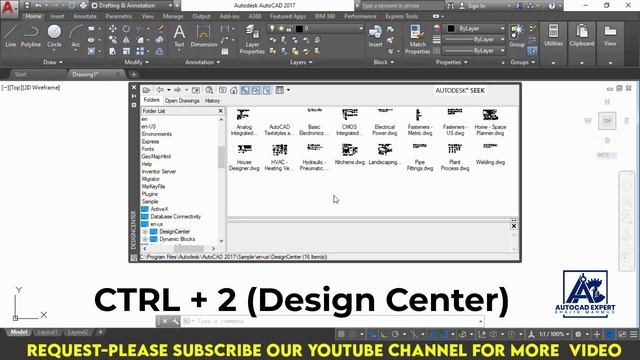640x360 pixels.
Task: Pick the Dimension tool
Action: pyautogui.click(x=203, y=36)
